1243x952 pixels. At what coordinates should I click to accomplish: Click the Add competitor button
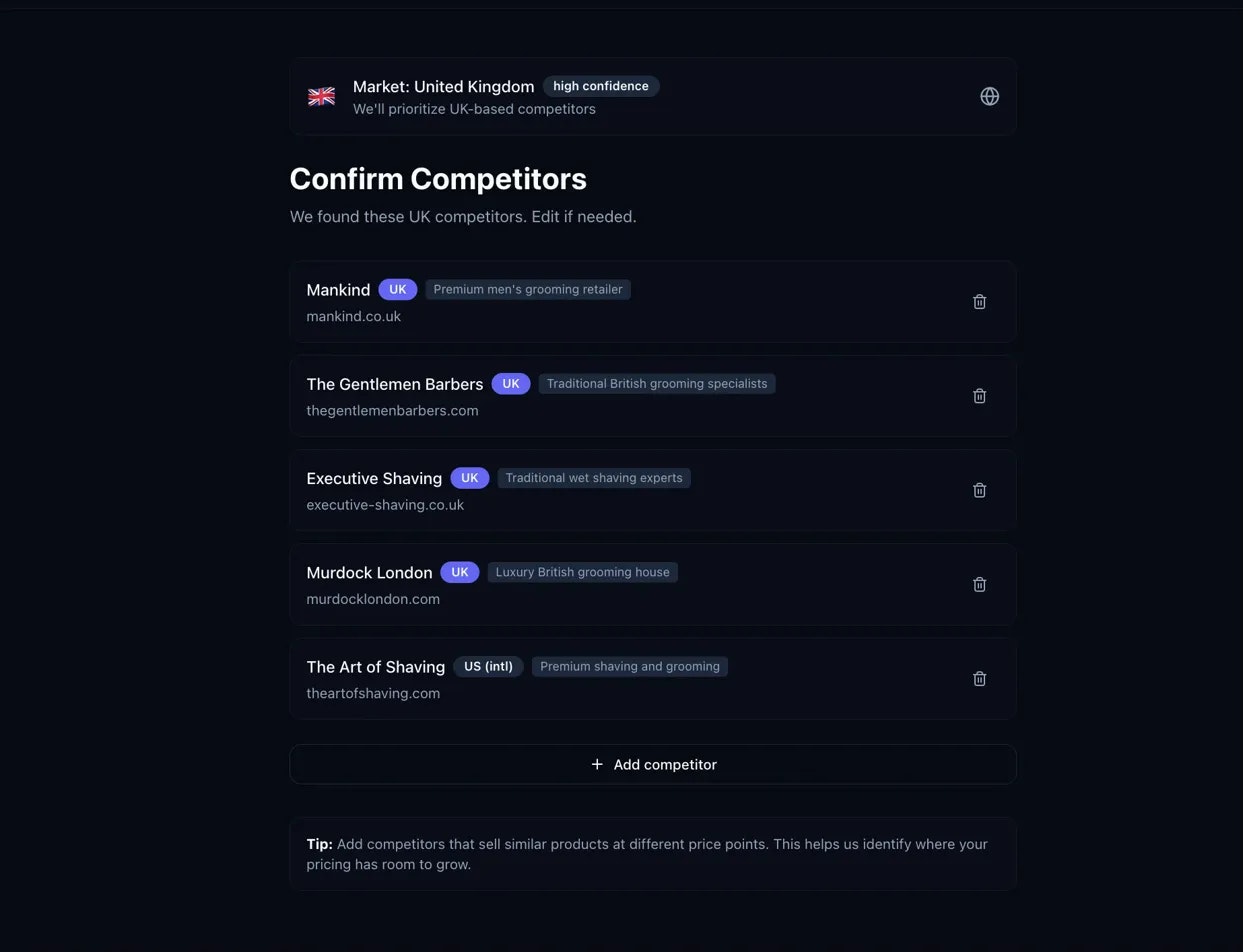click(653, 764)
